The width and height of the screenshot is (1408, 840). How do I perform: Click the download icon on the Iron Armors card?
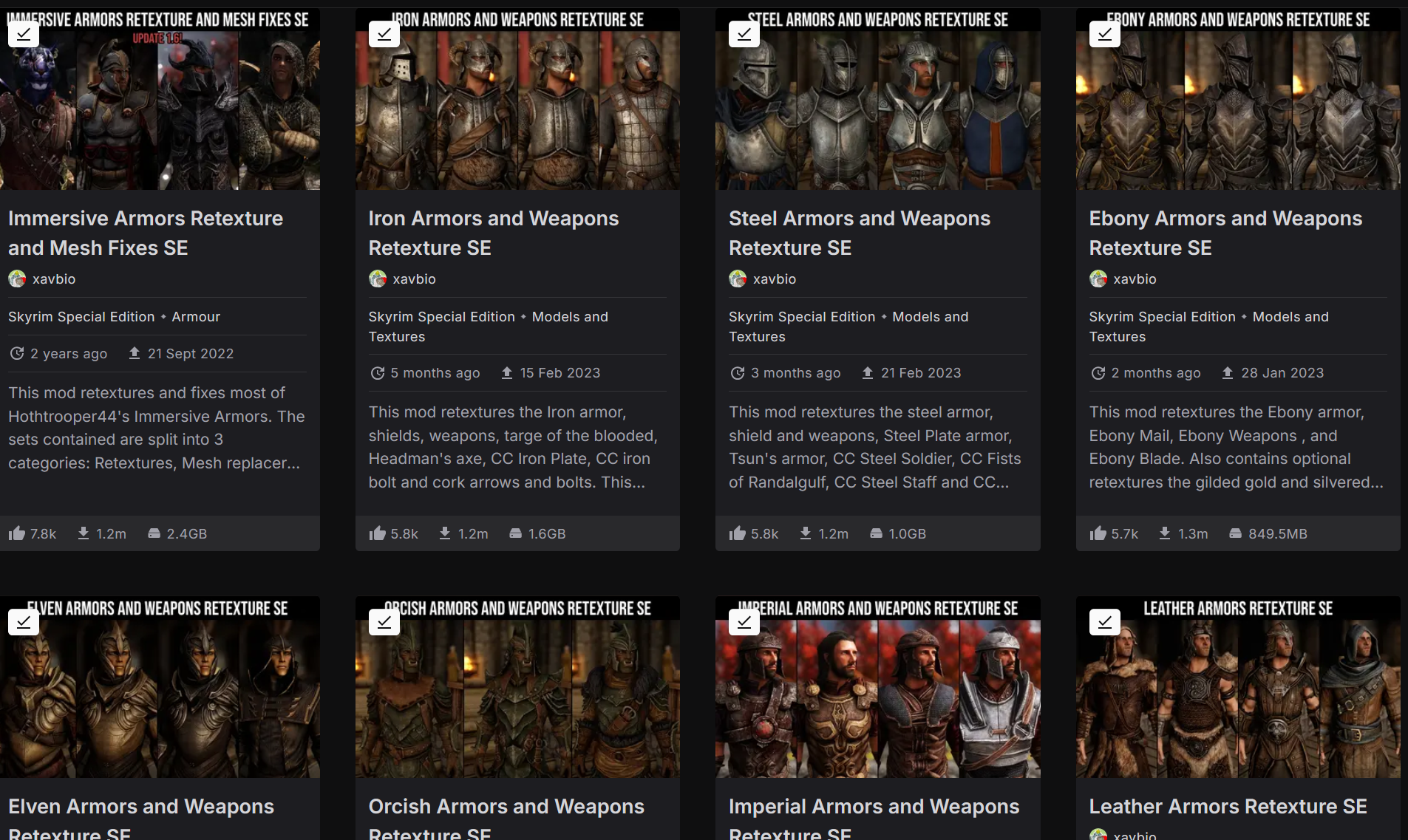445,533
